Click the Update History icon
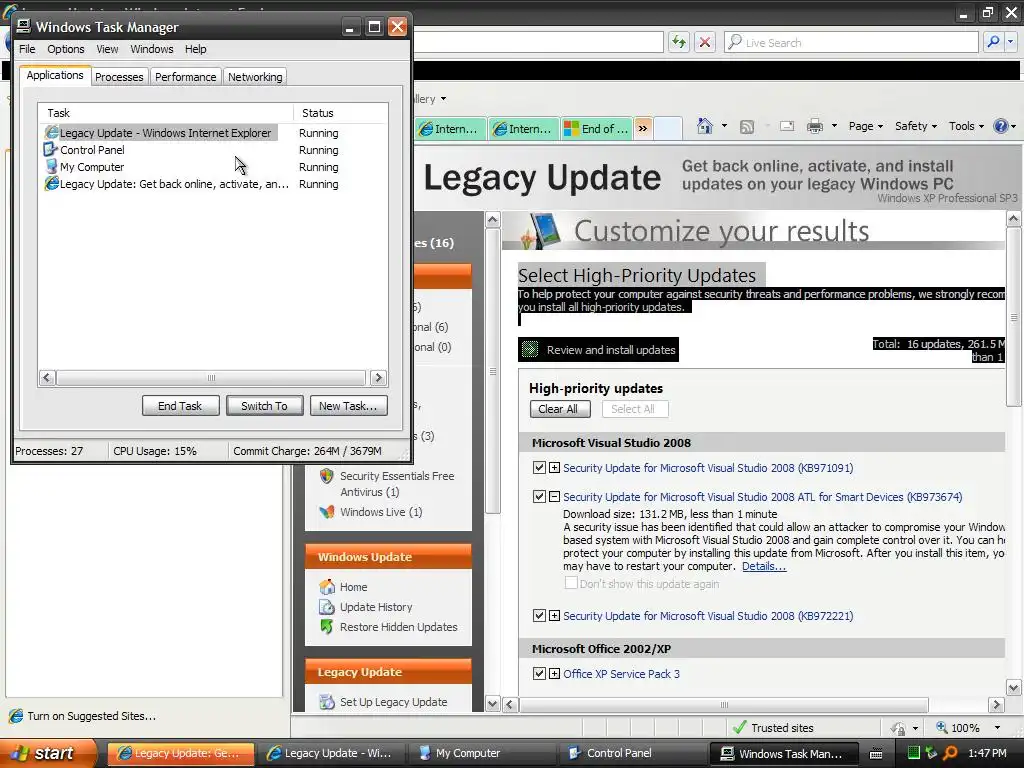The height and width of the screenshot is (768, 1024). click(x=327, y=607)
